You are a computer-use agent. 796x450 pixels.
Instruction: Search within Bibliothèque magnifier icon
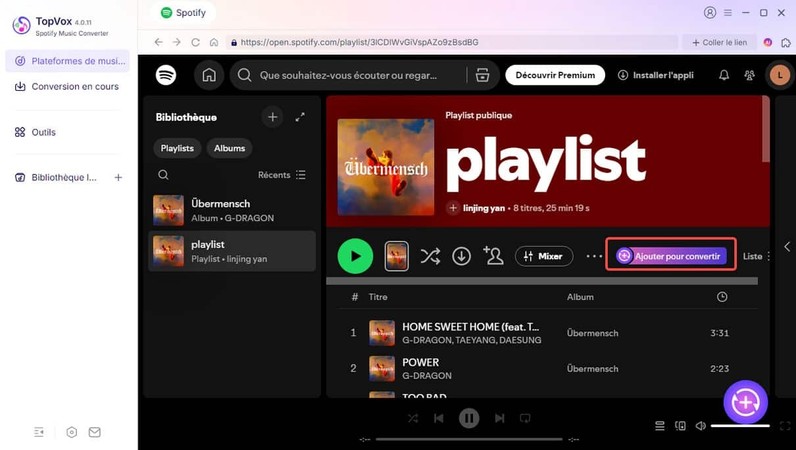[163, 175]
